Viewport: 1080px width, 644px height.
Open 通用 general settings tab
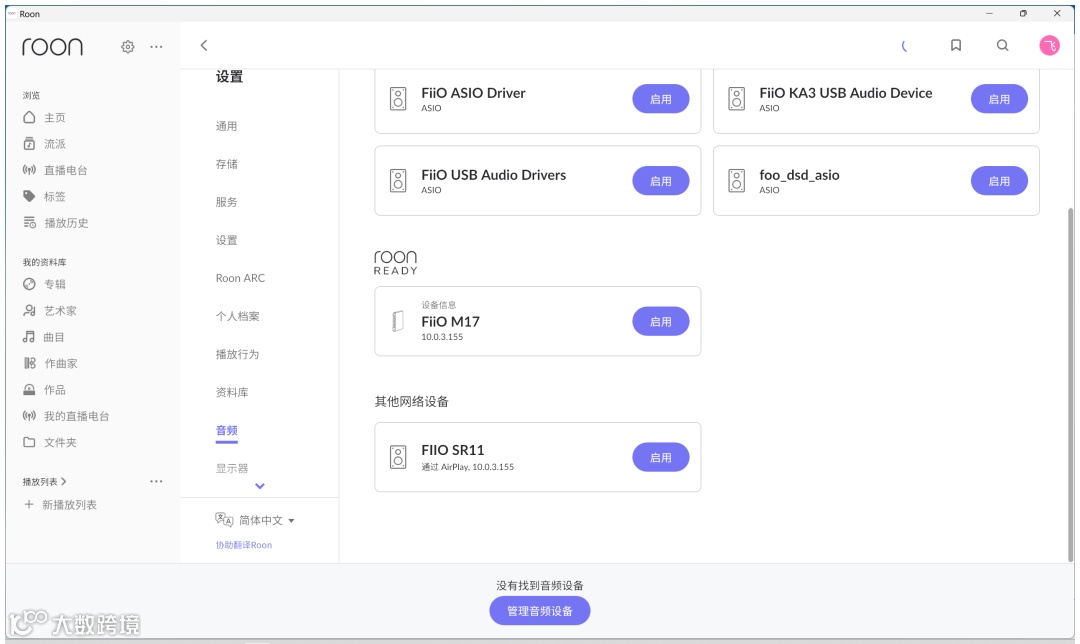click(x=226, y=126)
